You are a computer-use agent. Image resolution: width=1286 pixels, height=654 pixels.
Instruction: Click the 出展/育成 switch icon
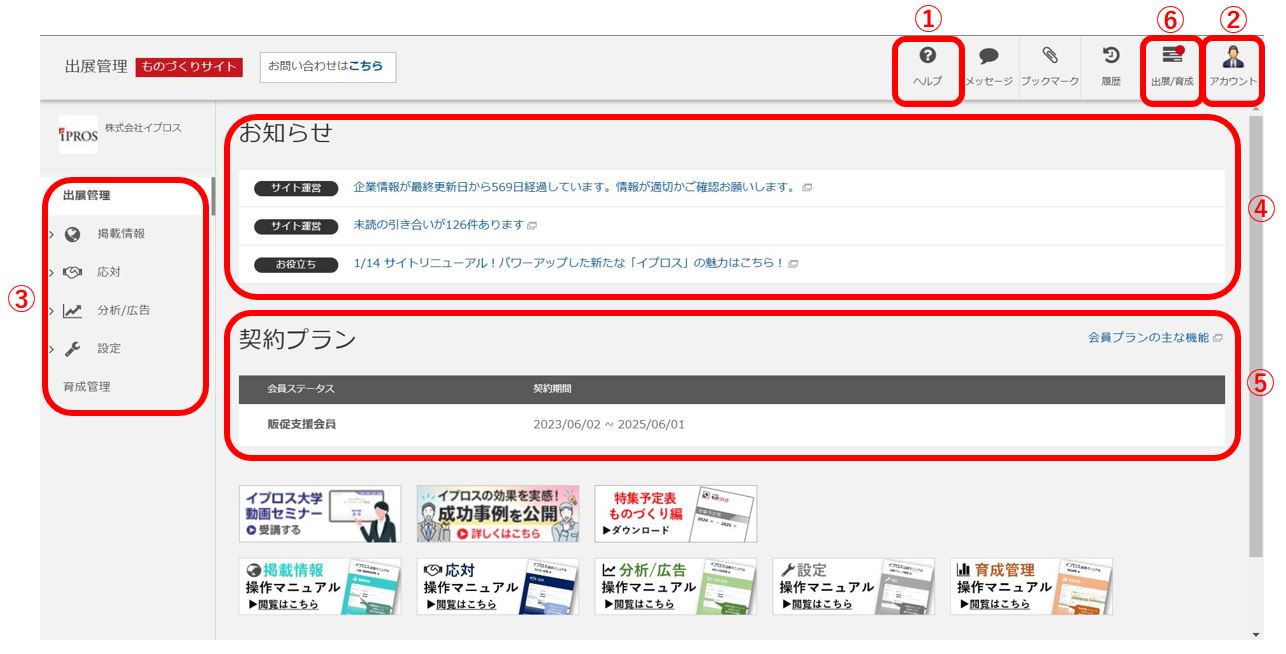(x=1172, y=56)
